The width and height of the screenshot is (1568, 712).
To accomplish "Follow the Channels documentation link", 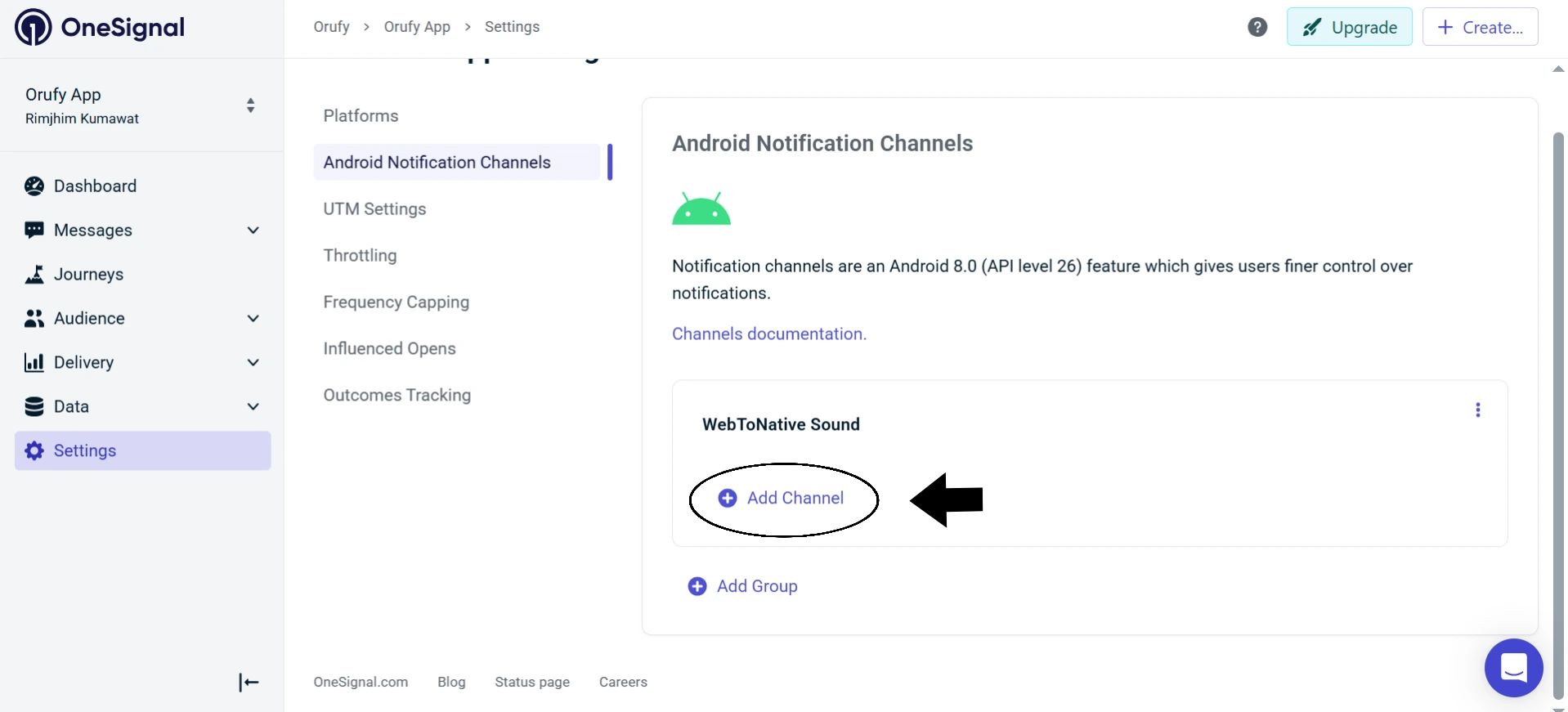I will pyautogui.click(x=768, y=334).
